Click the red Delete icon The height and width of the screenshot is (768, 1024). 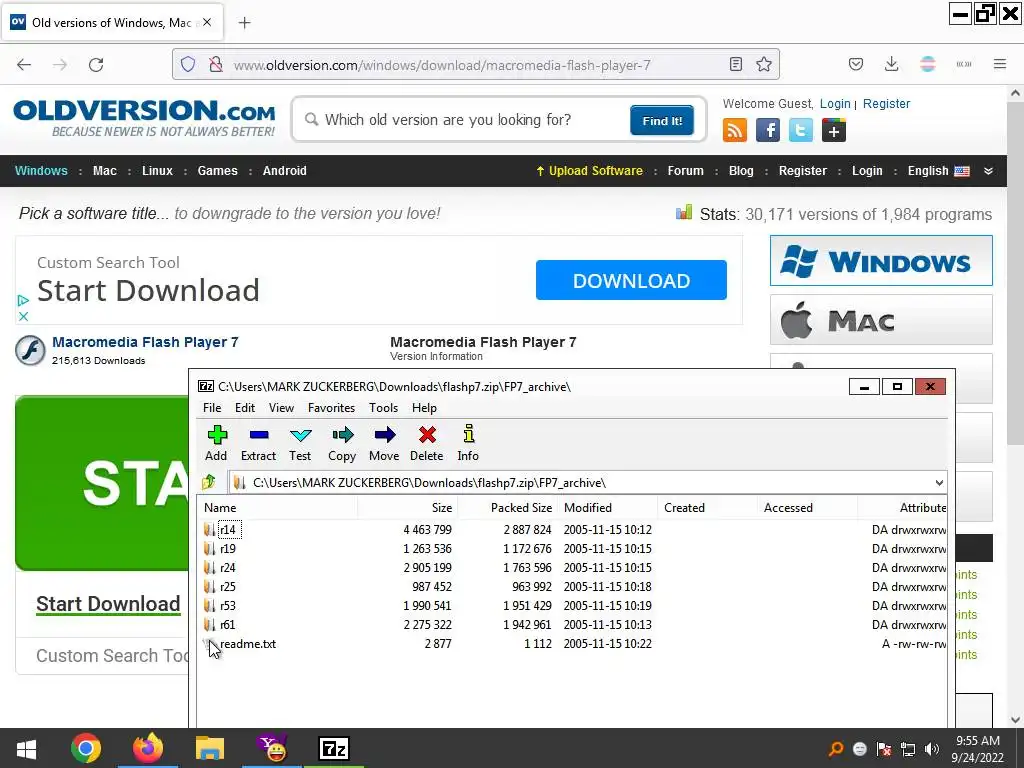pyautogui.click(x=427, y=443)
